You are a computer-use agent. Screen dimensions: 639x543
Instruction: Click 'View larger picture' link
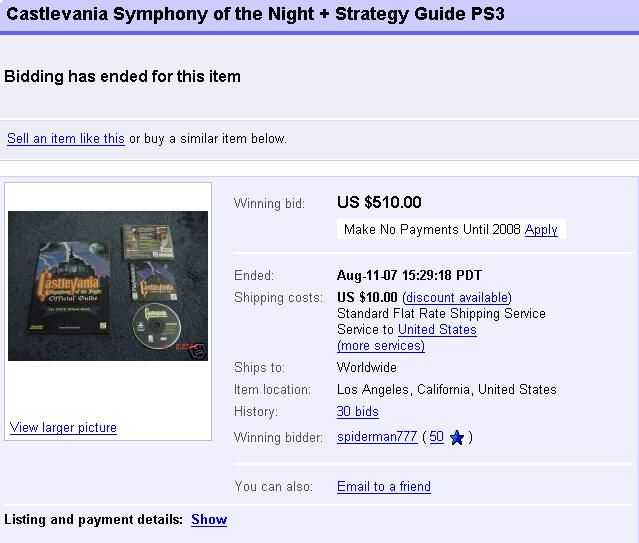pyautogui.click(x=63, y=427)
